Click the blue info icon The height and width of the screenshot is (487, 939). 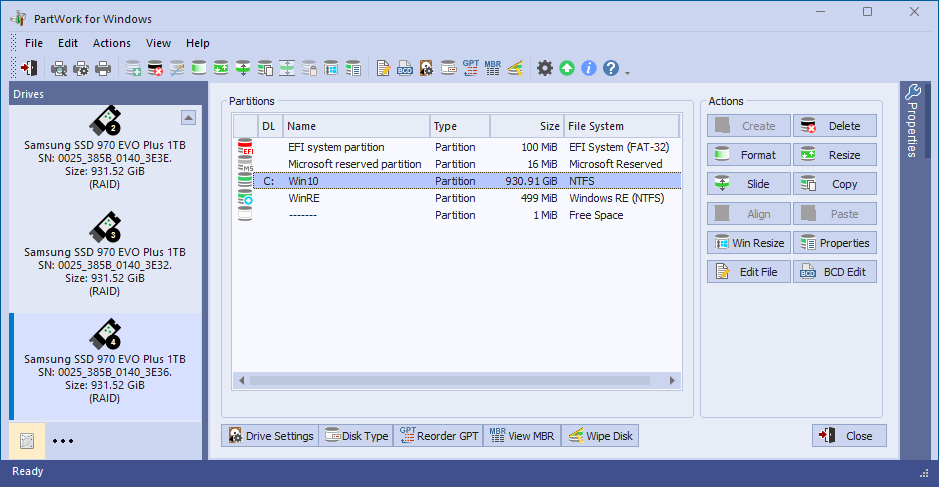coord(589,68)
